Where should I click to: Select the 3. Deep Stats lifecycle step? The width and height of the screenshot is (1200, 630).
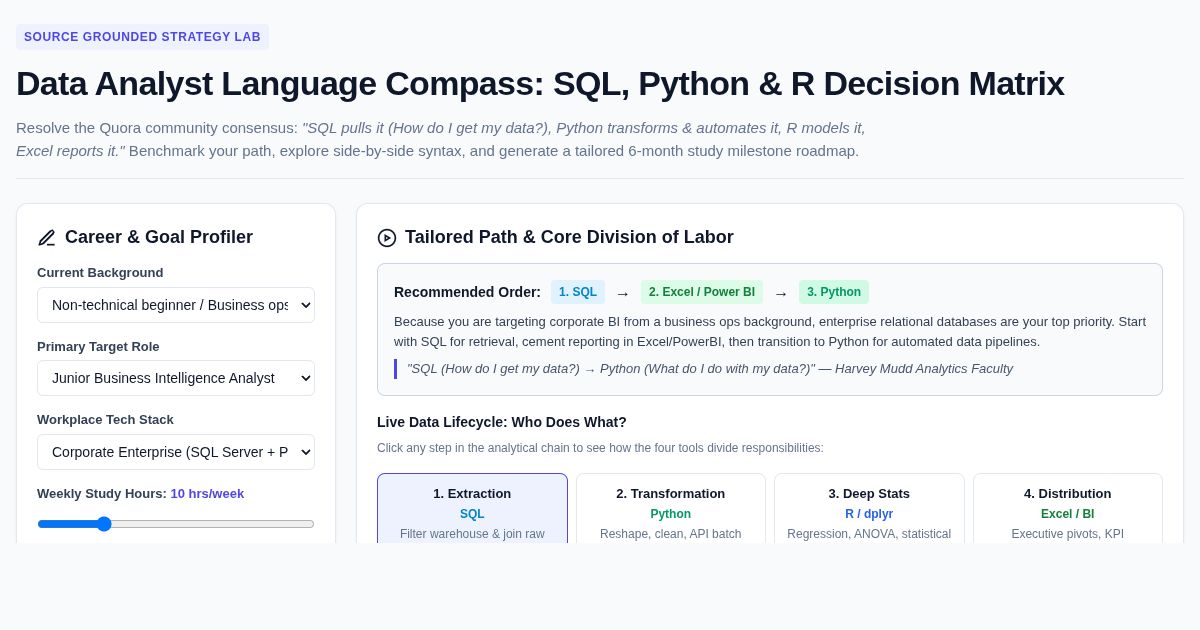coord(869,509)
